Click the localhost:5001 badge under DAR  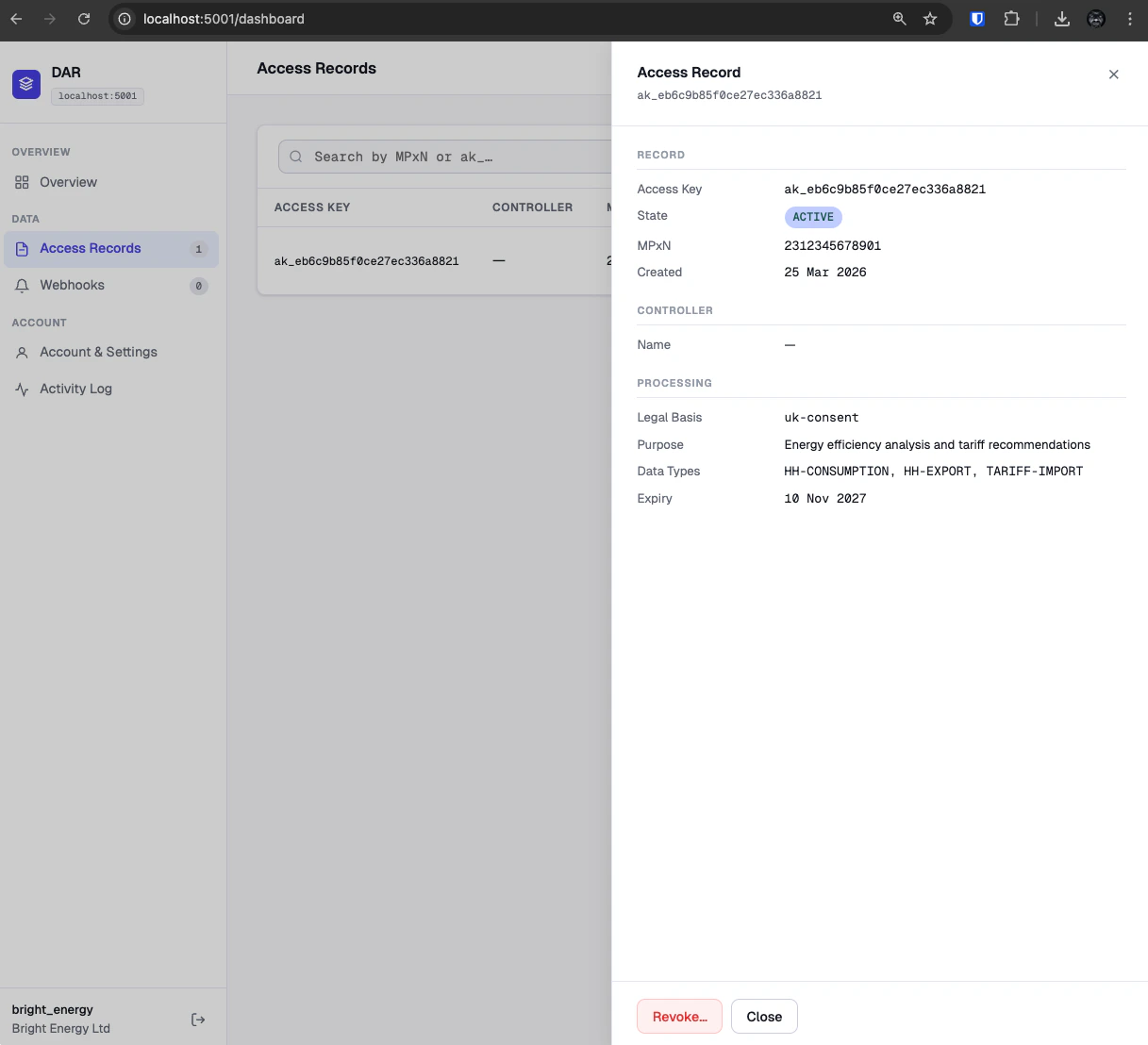point(97,96)
